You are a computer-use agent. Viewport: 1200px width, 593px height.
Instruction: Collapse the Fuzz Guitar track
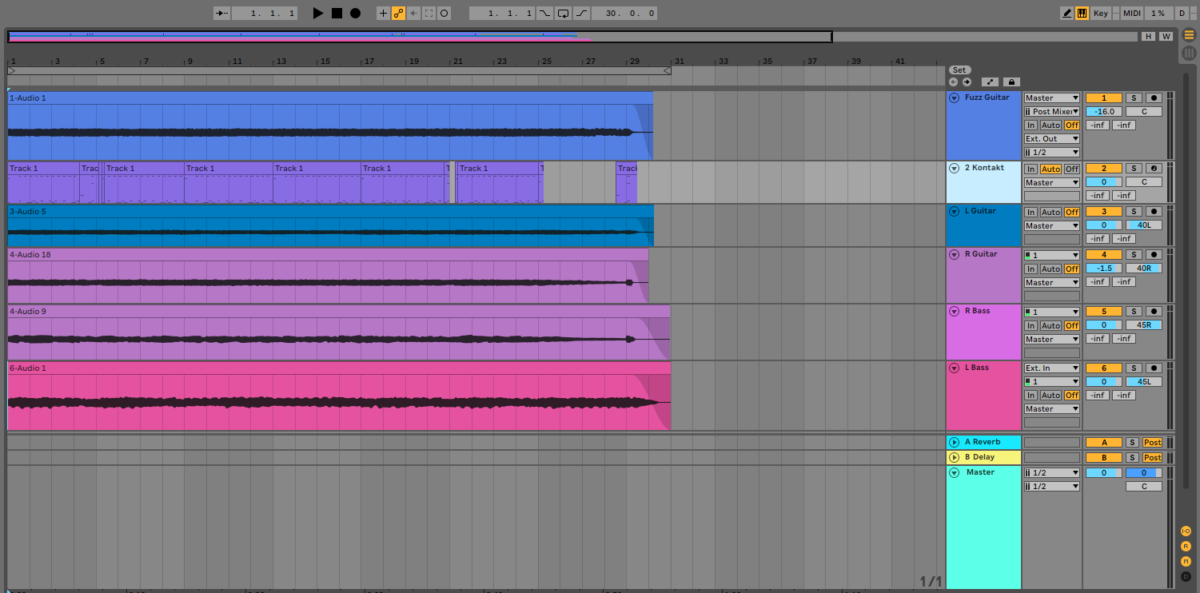tap(954, 98)
